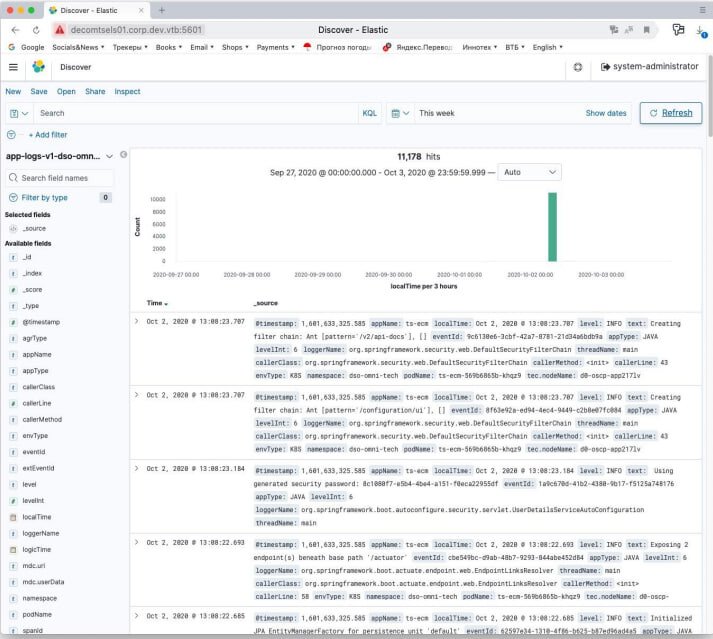Click the _source field type icon
This screenshot has width=713, height=639.
[13, 229]
